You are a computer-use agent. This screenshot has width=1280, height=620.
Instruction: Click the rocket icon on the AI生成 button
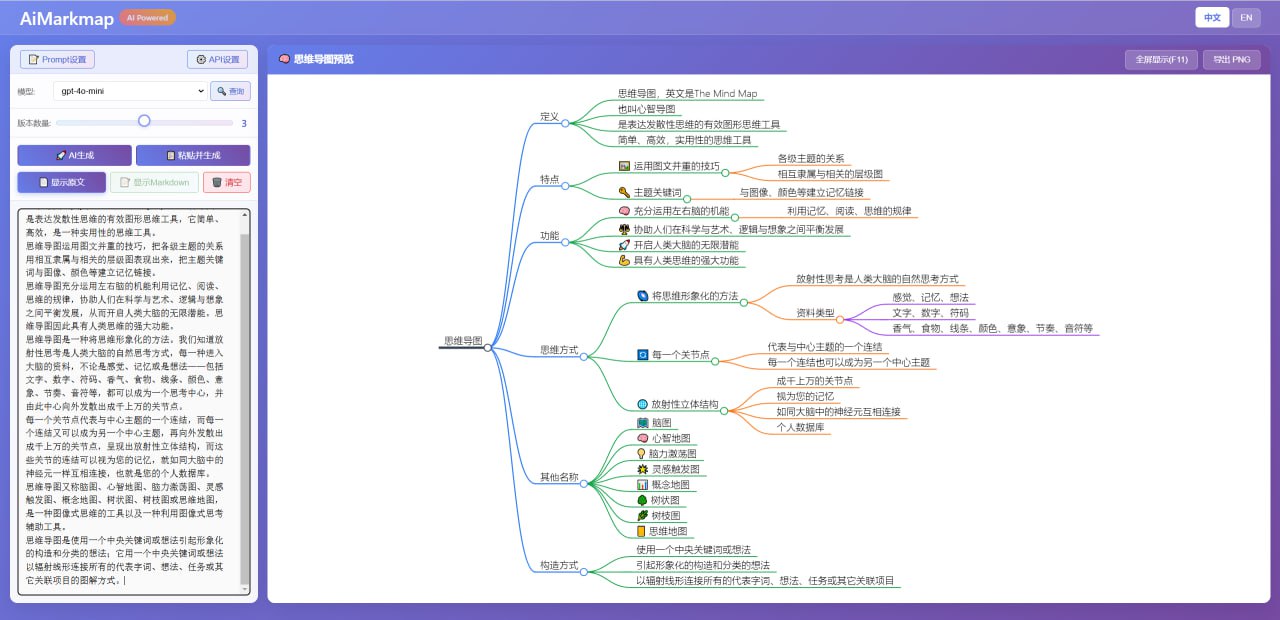click(x=61, y=154)
